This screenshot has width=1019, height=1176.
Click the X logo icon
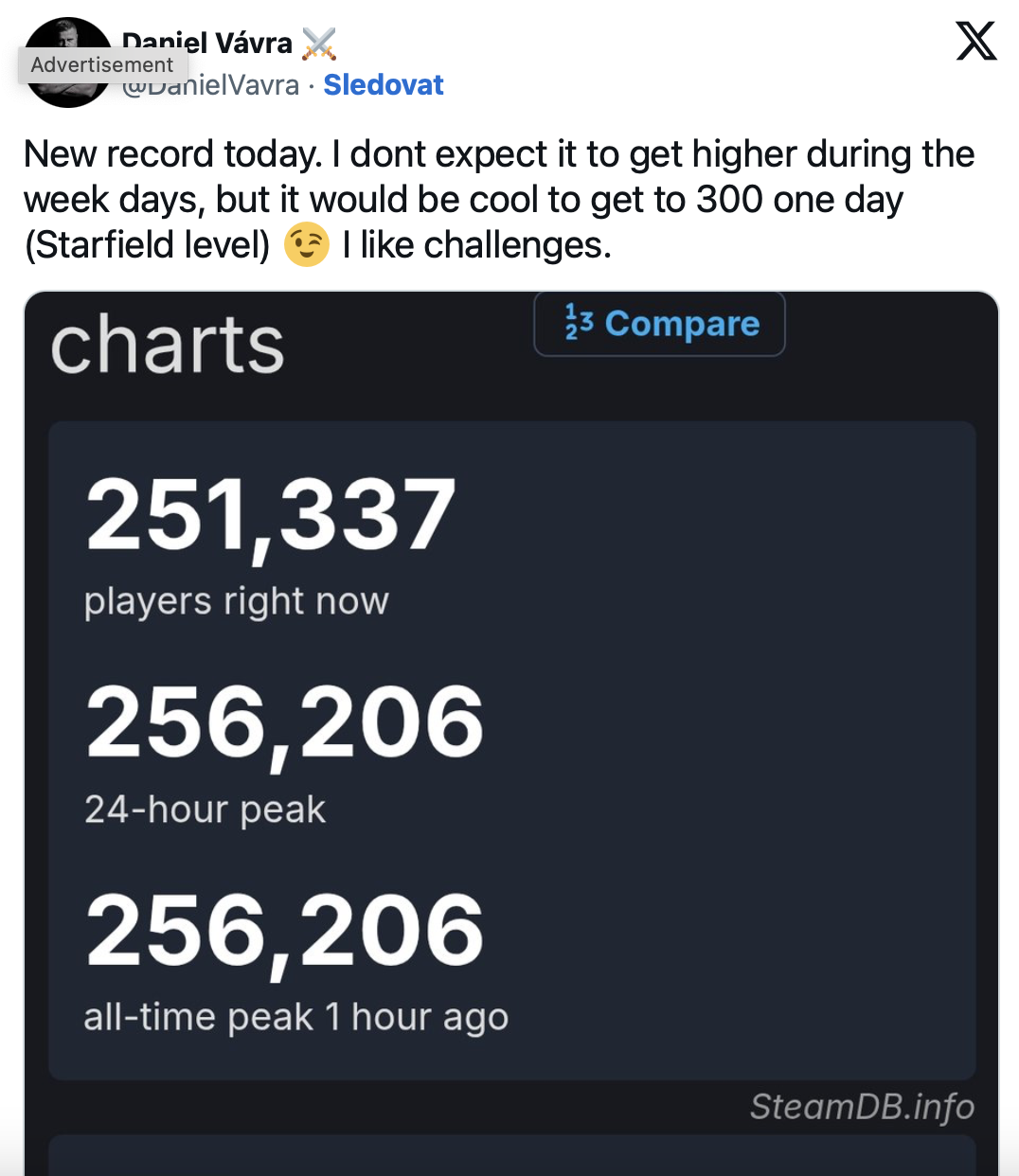(976, 42)
